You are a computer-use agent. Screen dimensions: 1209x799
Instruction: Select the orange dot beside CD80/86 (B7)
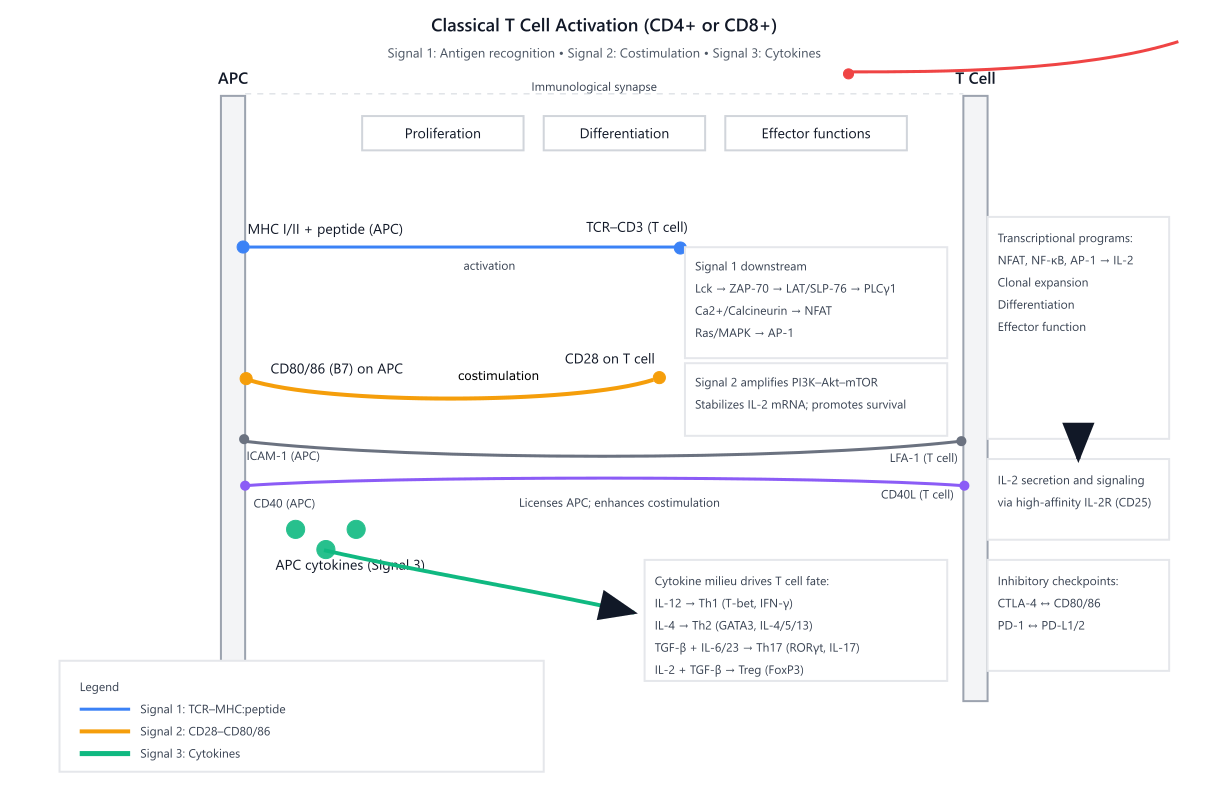coord(245,378)
